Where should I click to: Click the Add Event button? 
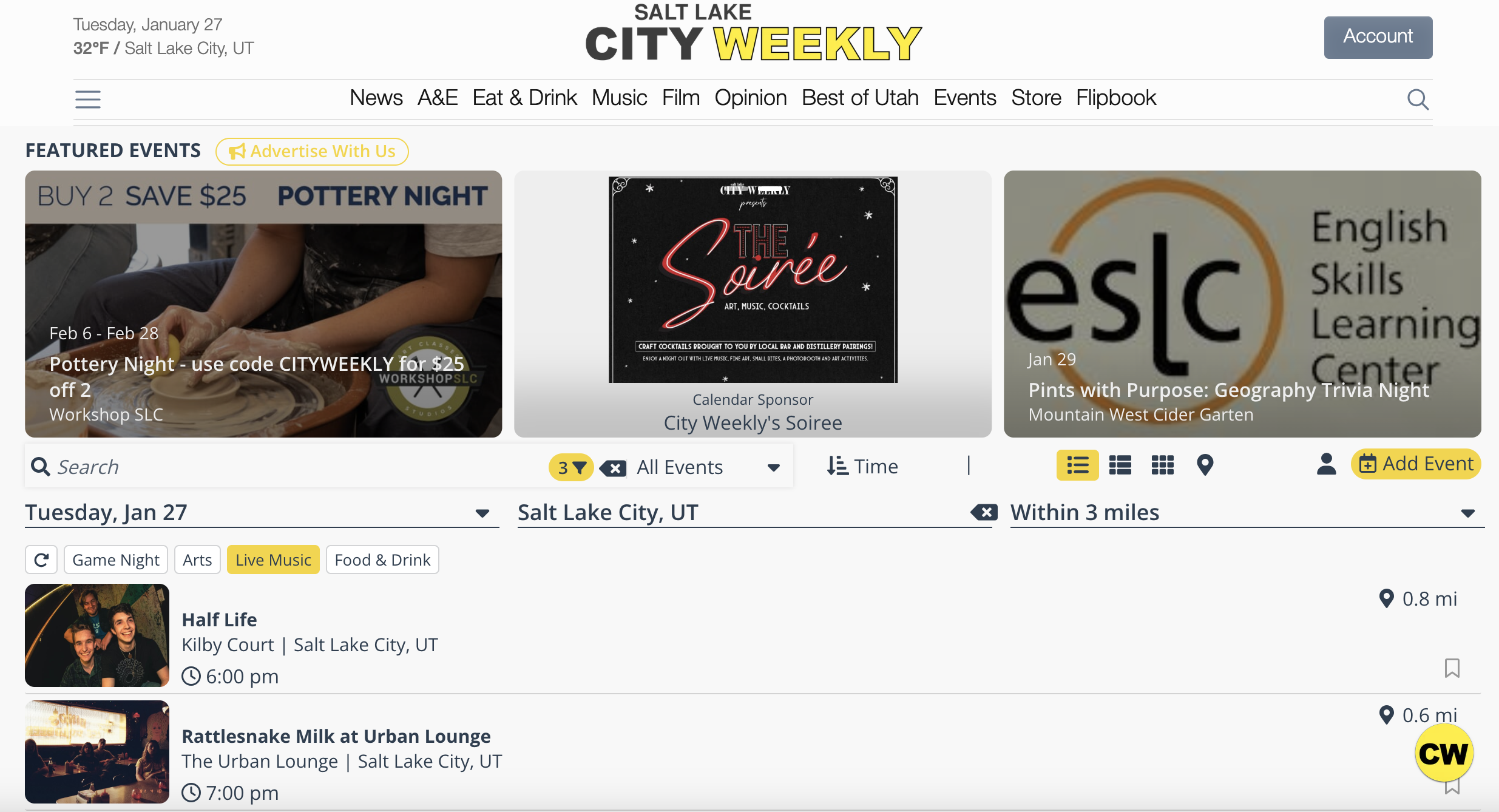pos(1416,464)
